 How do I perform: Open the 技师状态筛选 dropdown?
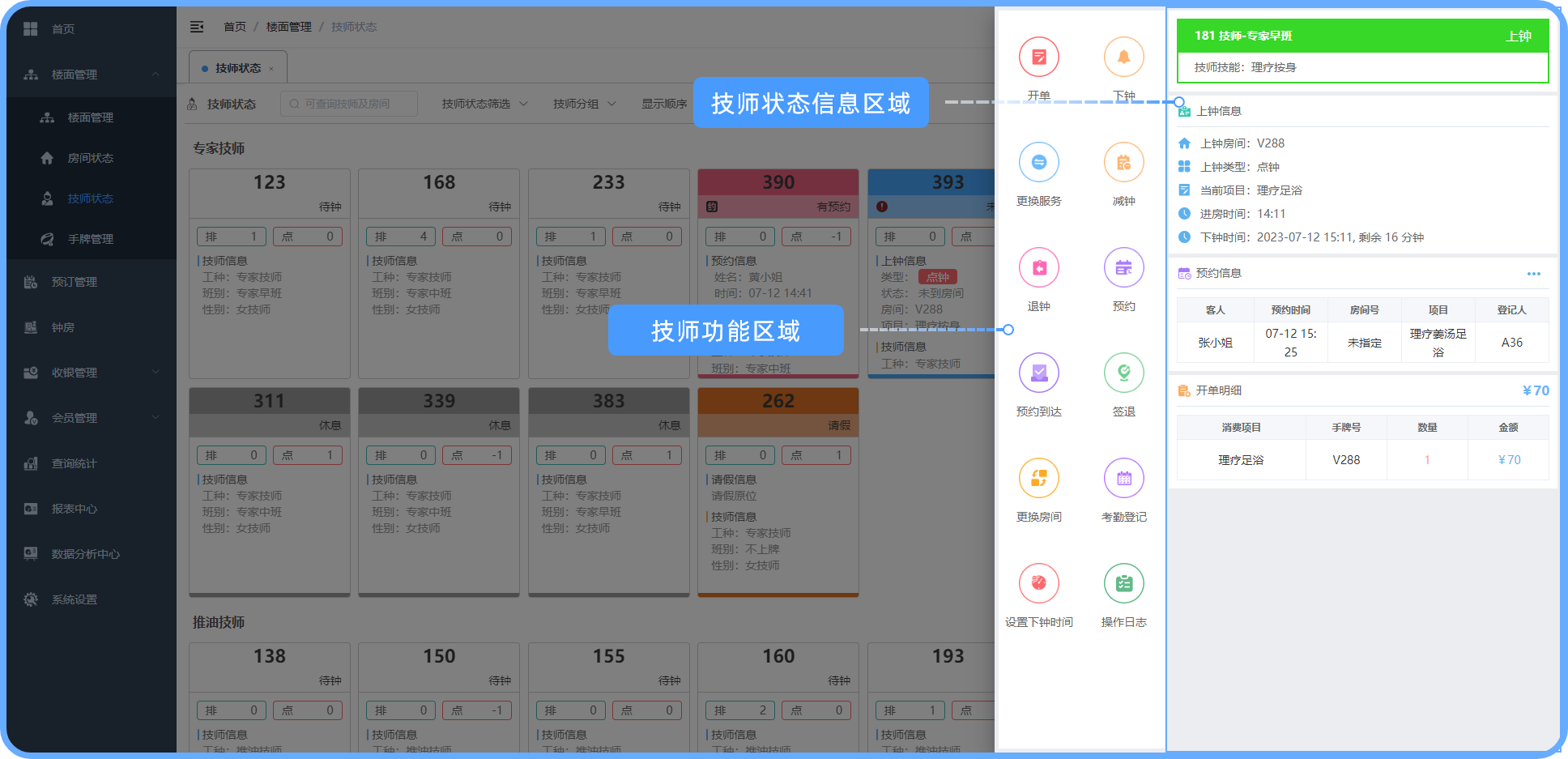pos(484,104)
